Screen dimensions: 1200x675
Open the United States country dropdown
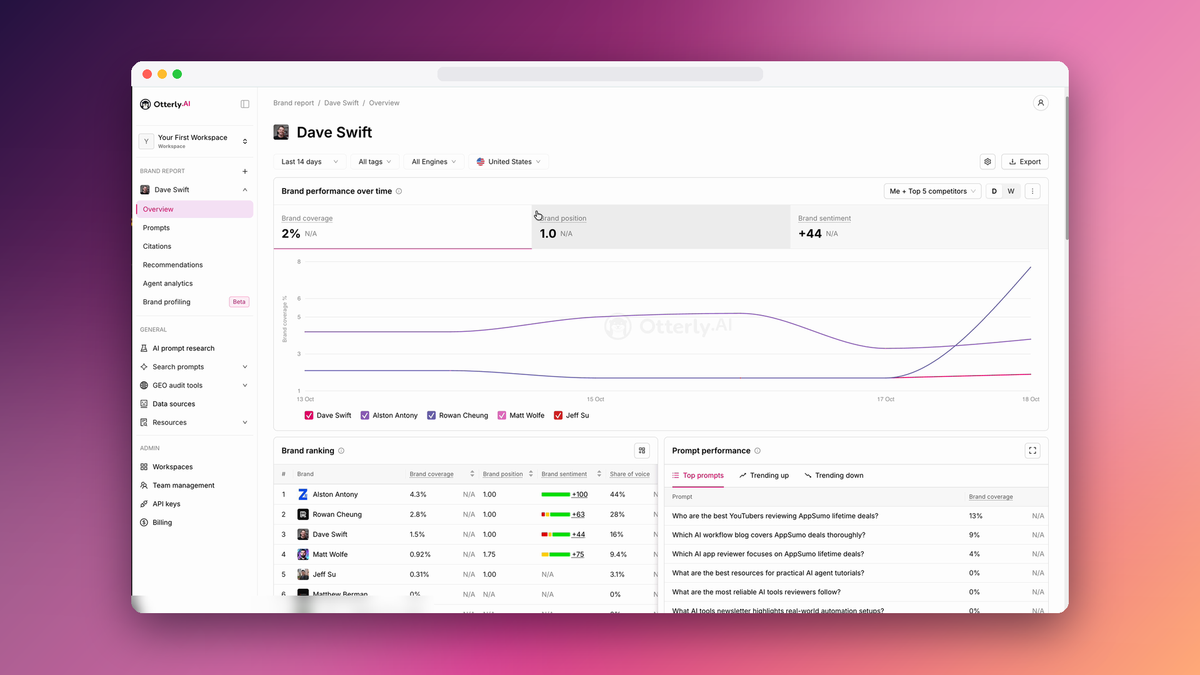click(508, 161)
